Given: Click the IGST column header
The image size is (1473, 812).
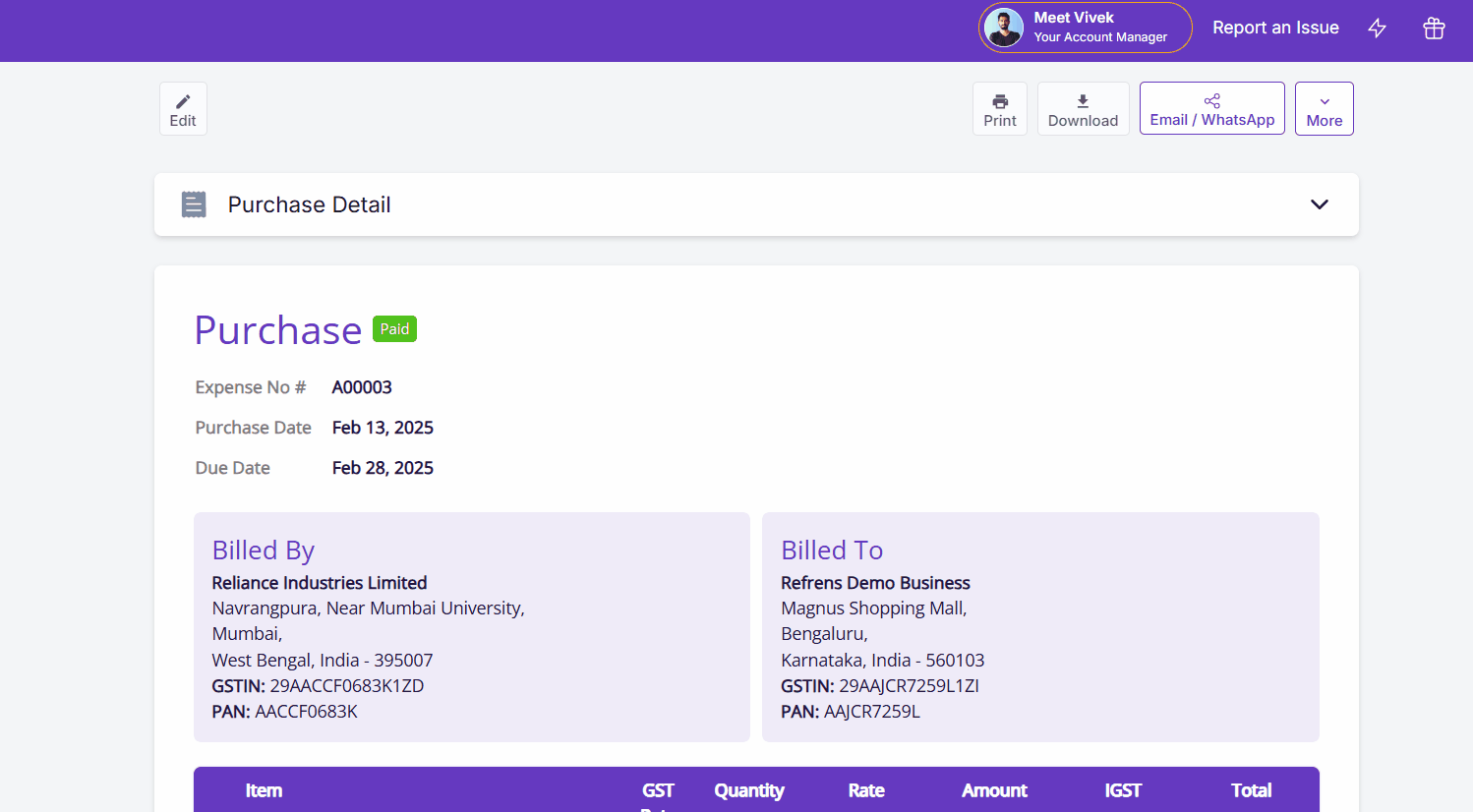Looking at the screenshot, I should 1123,790.
